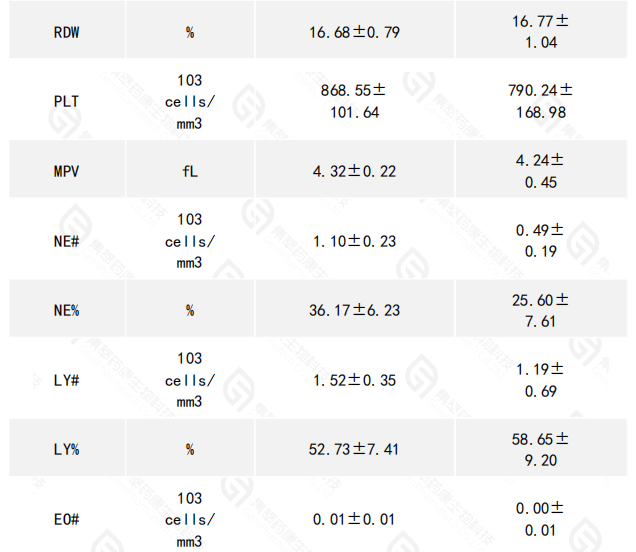Select the NE# row label
Image resolution: width=636 pixels, height=552 pixels.
pyautogui.click(x=66, y=241)
